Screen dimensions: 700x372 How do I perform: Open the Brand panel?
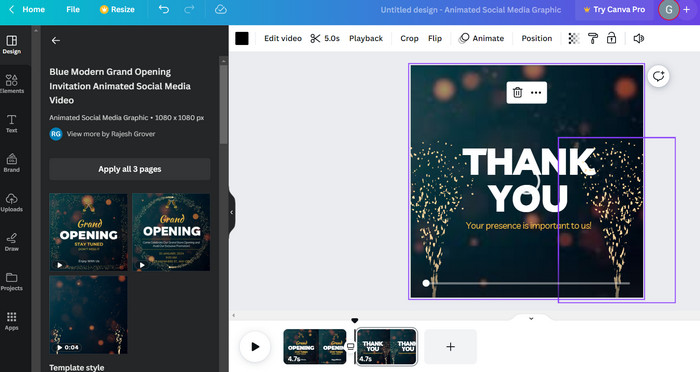point(12,163)
